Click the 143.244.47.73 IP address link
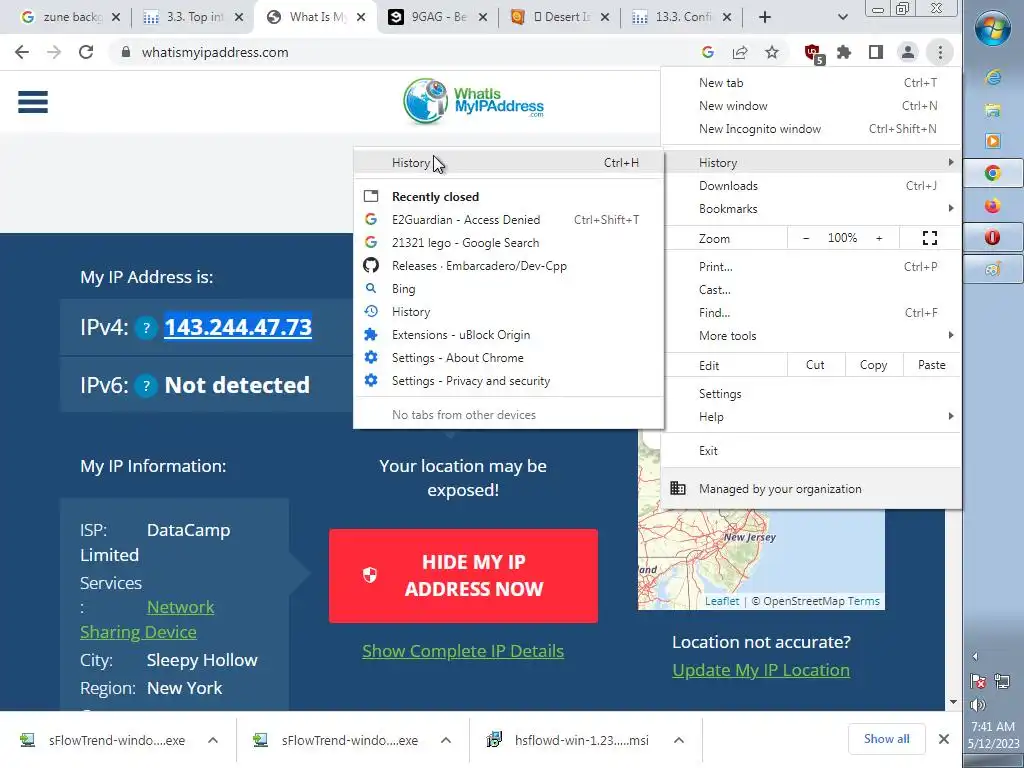 click(x=238, y=327)
